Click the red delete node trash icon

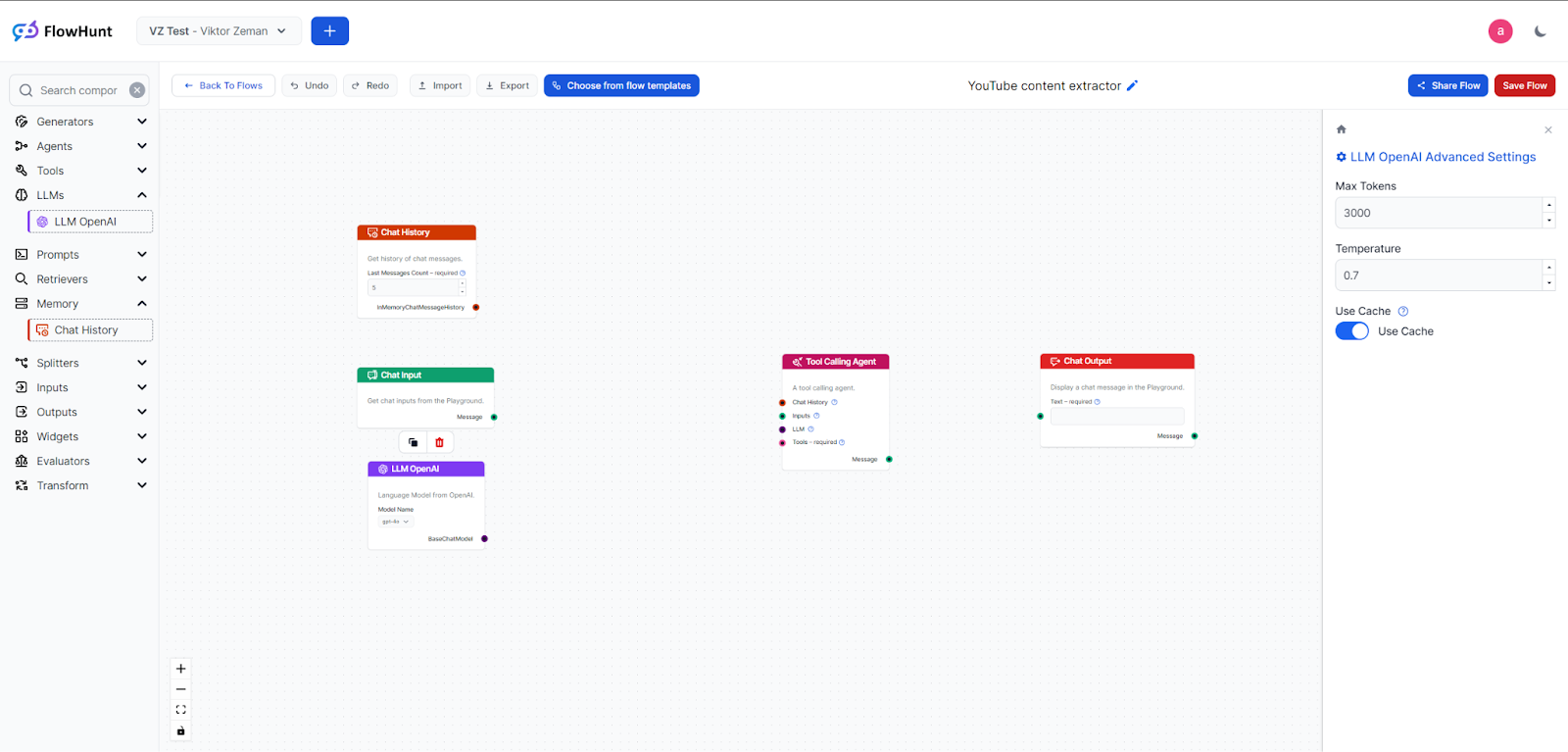(439, 442)
